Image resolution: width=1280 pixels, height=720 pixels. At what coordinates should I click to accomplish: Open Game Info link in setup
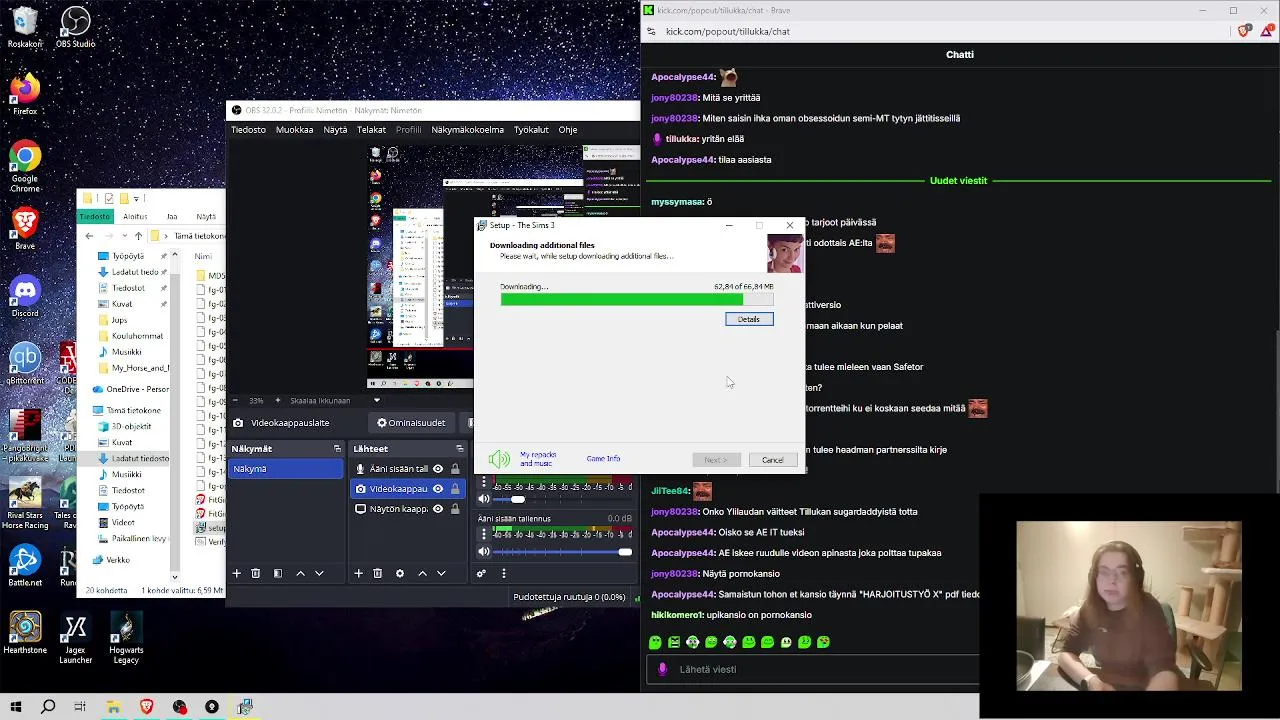pyautogui.click(x=603, y=459)
